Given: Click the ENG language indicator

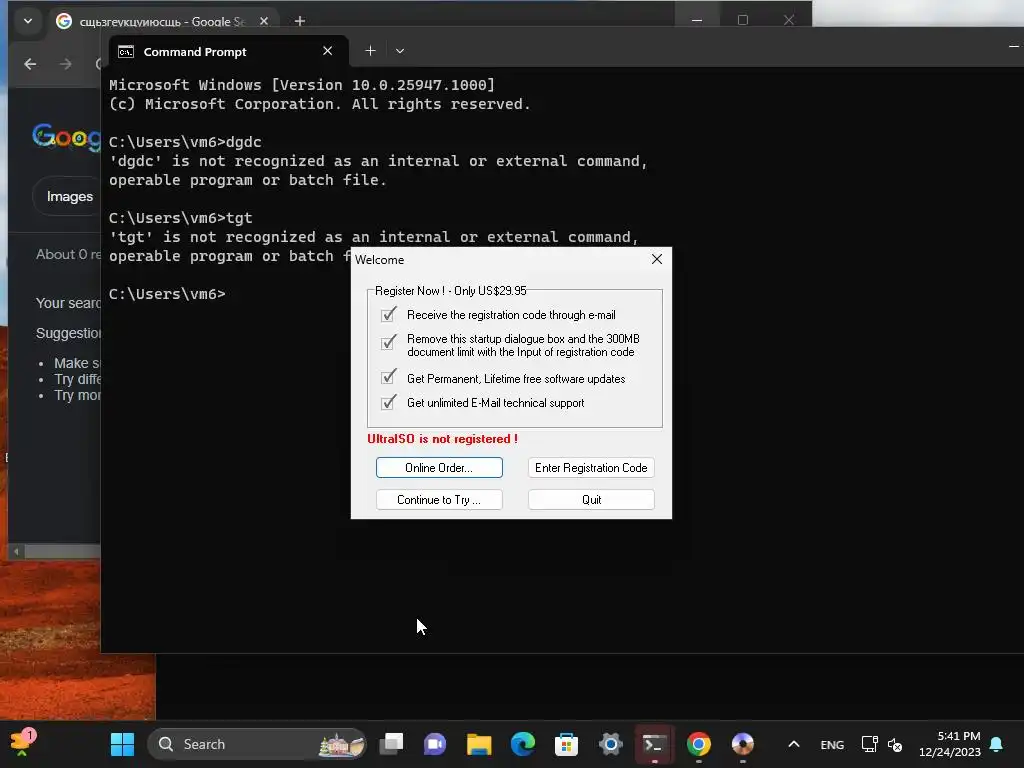Looking at the screenshot, I should coord(832,744).
